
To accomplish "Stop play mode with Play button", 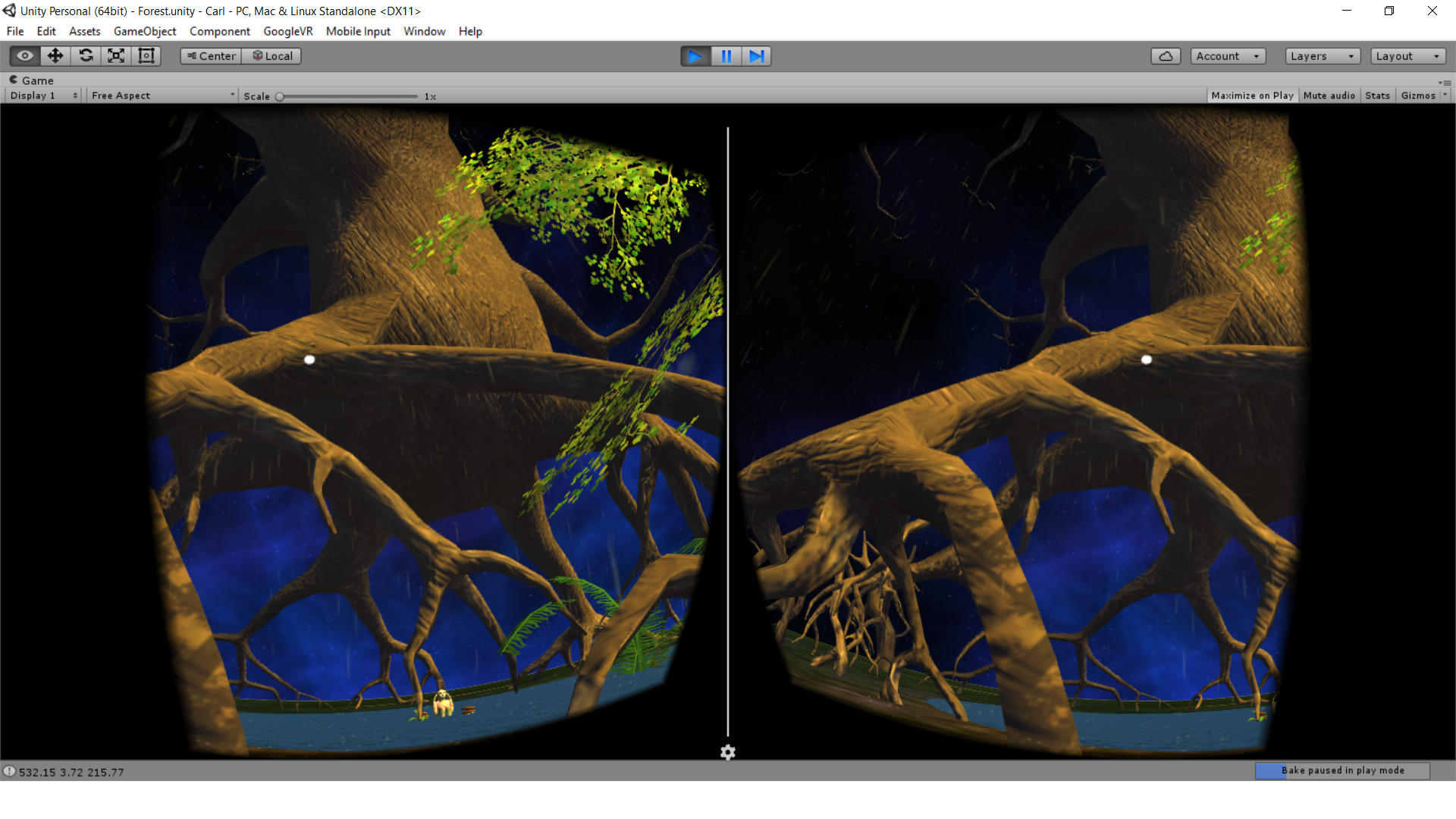I will [695, 56].
